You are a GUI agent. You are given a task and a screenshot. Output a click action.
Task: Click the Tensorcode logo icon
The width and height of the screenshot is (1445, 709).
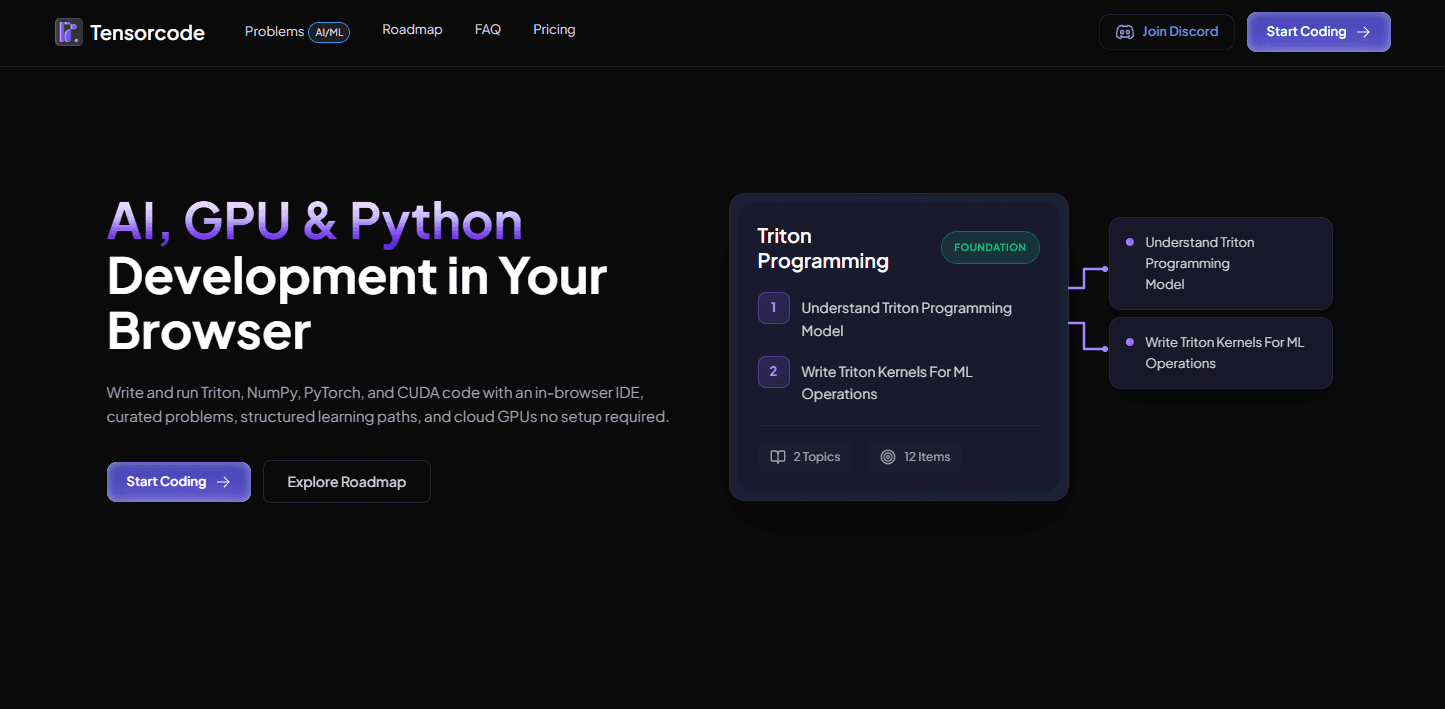[69, 32]
